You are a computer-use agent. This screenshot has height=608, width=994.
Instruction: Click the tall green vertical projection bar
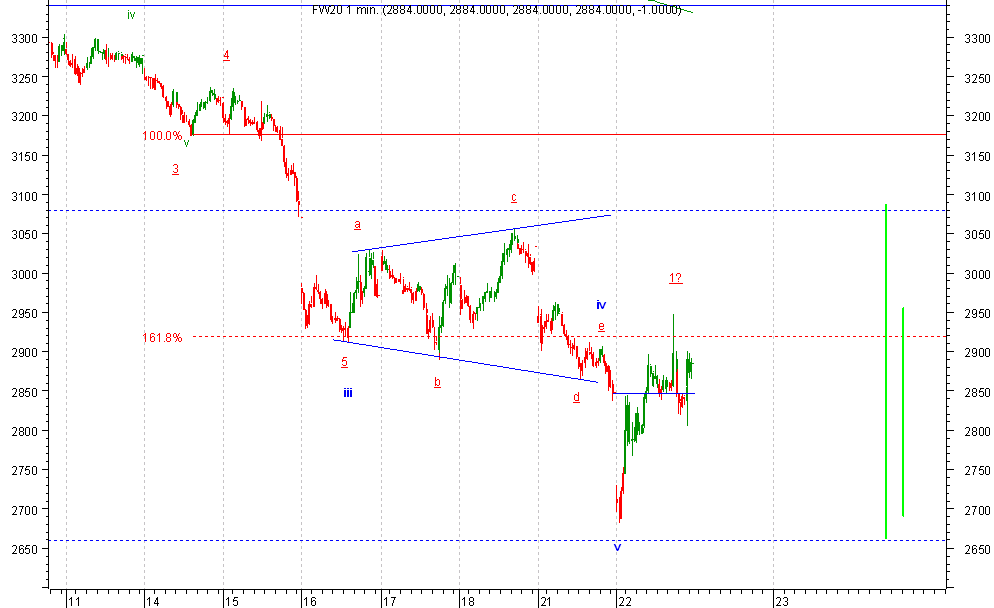[x=886, y=370]
